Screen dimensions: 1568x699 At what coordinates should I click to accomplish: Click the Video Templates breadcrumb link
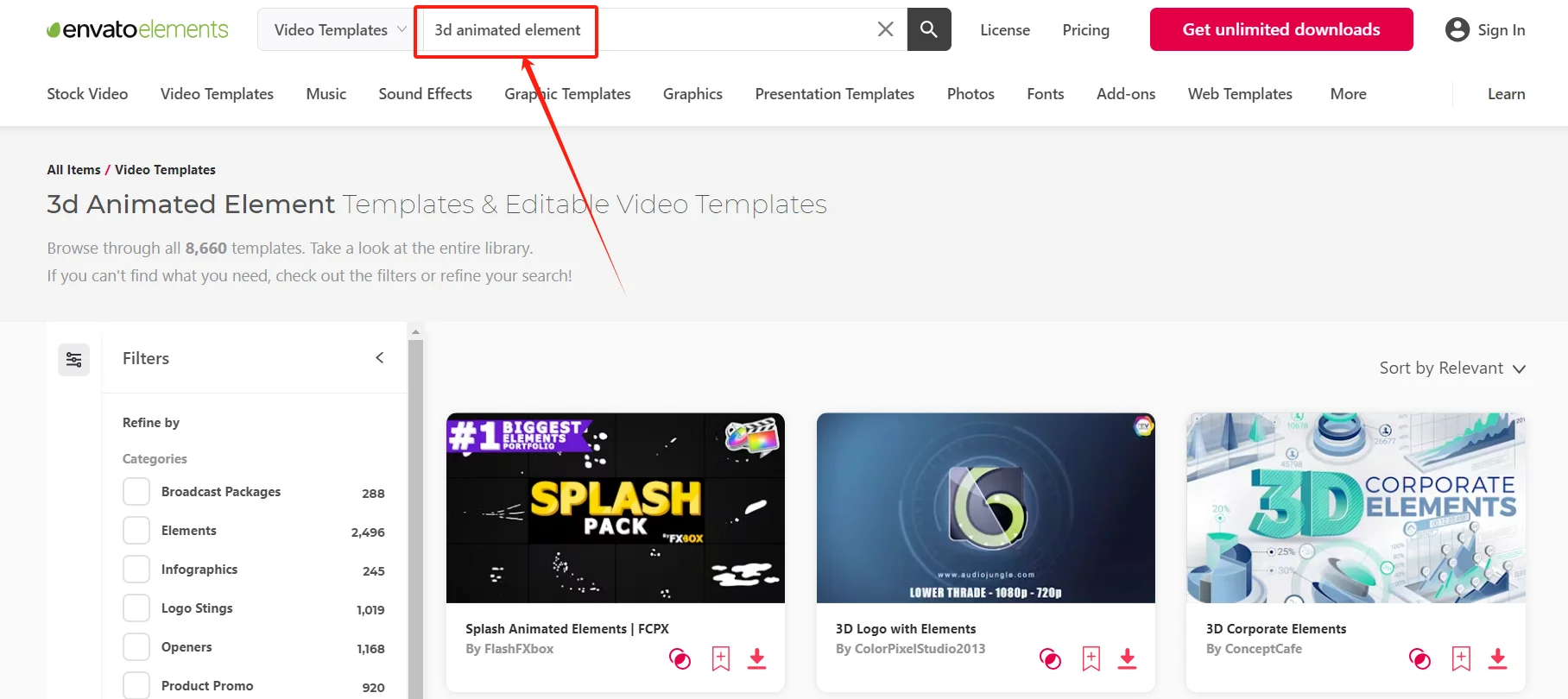coord(165,170)
